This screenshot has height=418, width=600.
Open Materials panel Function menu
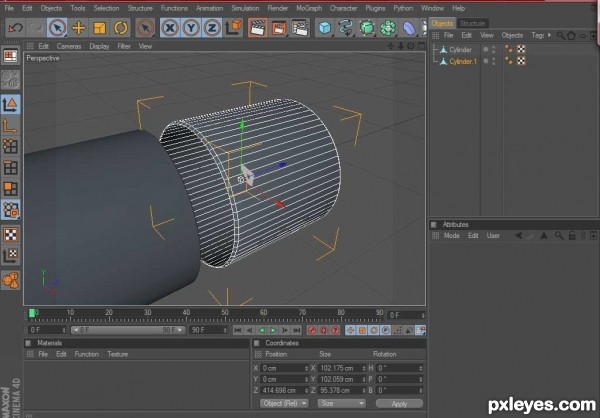pyautogui.click(x=86, y=354)
